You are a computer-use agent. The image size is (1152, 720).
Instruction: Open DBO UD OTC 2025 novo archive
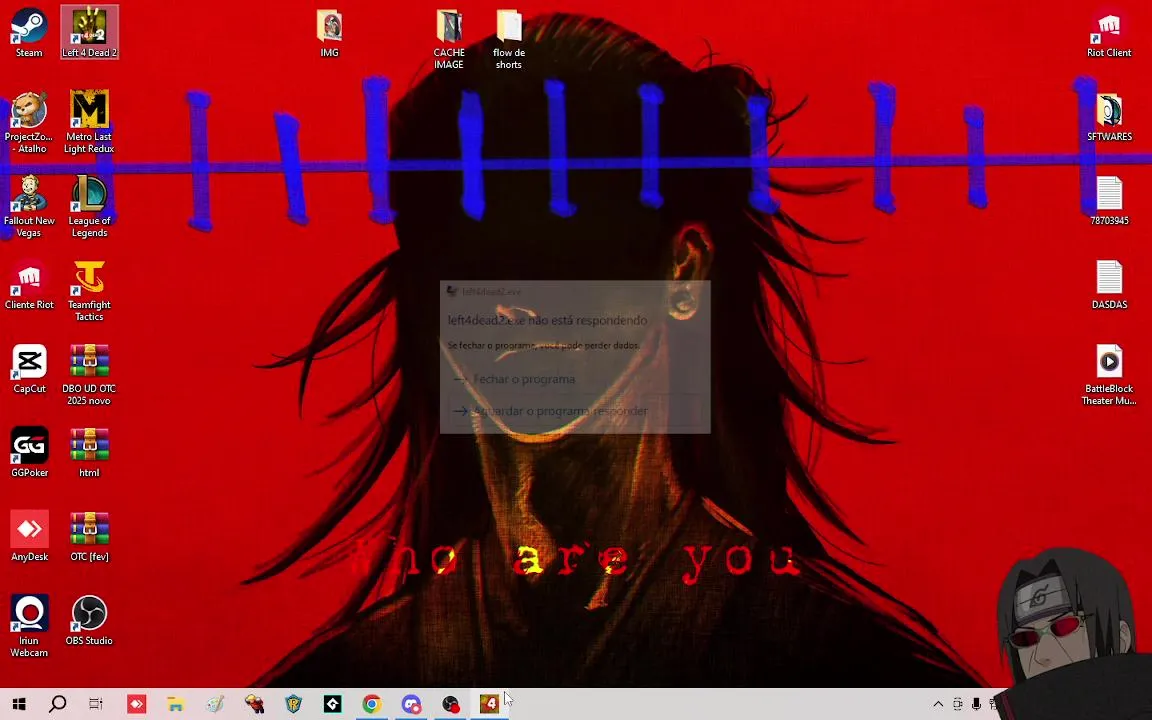89,375
